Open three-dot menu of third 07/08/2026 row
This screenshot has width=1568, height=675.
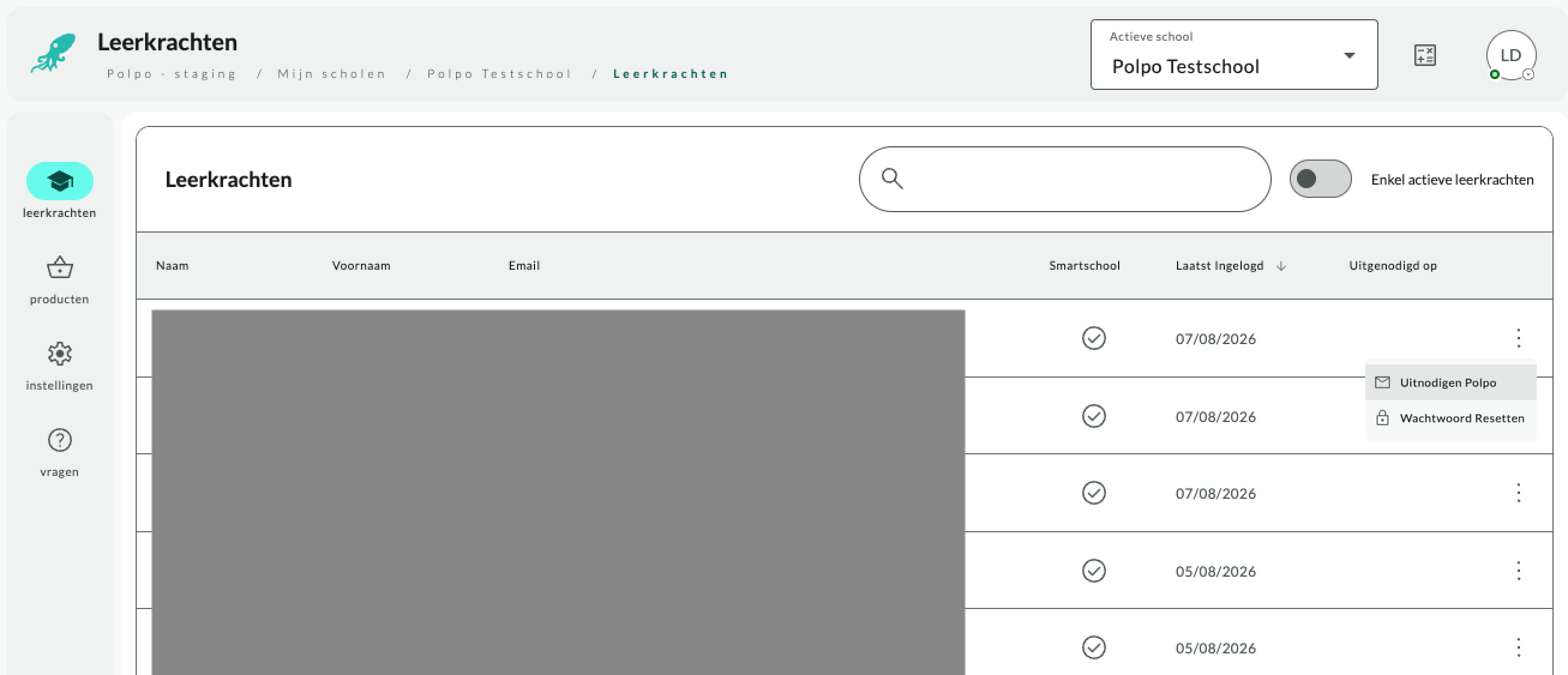click(1518, 493)
